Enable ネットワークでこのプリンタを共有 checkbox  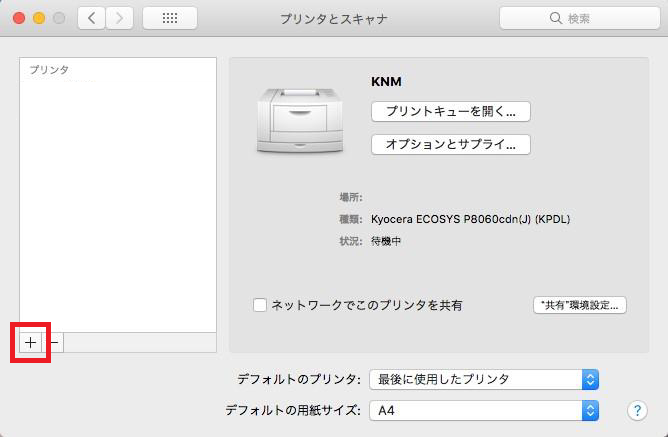[x=260, y=305]
